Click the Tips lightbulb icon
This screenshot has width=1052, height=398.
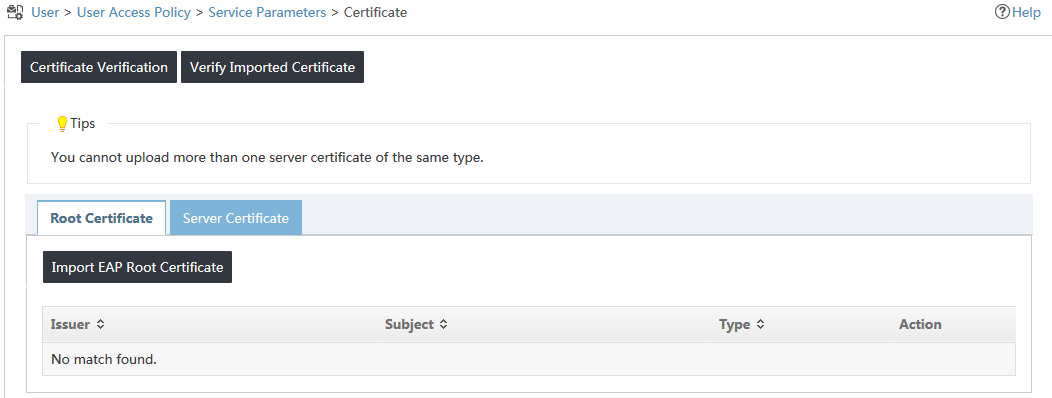click(62, 123)
